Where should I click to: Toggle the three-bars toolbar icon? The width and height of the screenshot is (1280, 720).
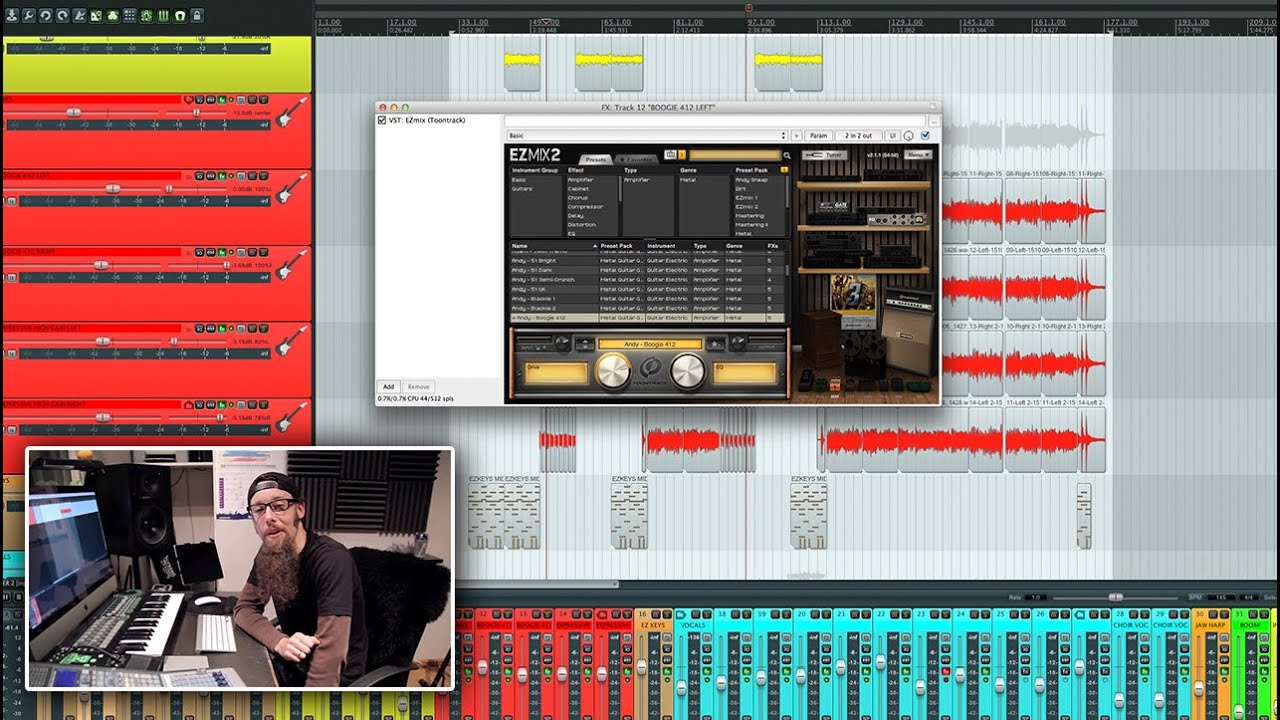point(163,16)
